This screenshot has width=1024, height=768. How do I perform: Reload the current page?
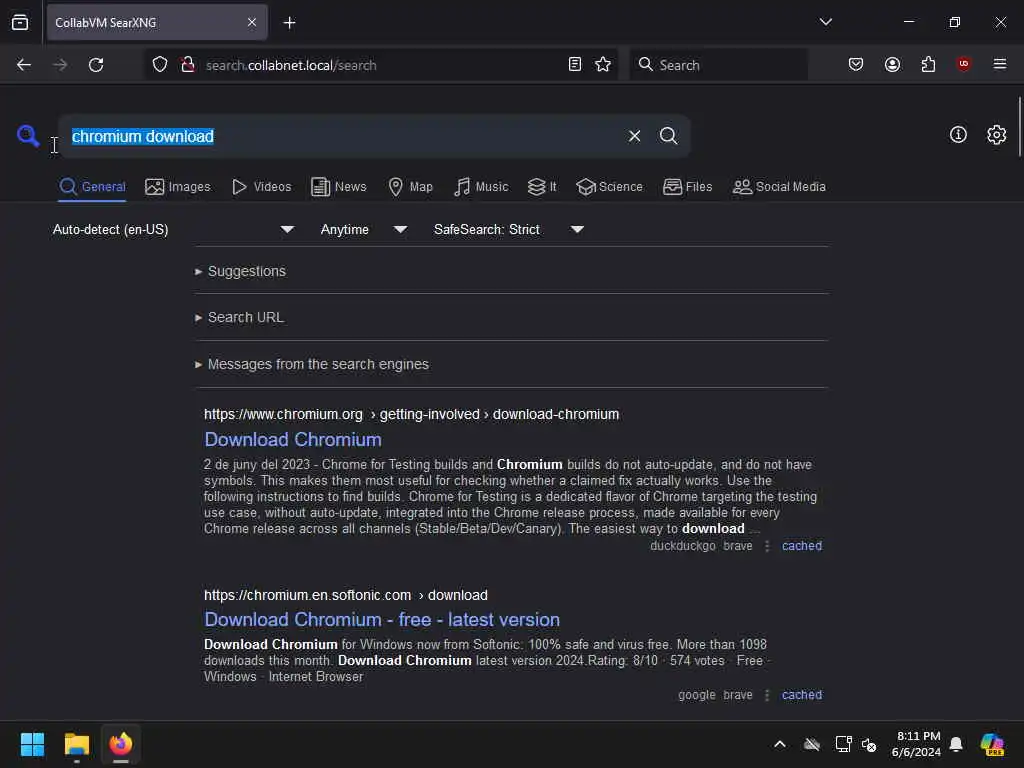tap(96, 65)
